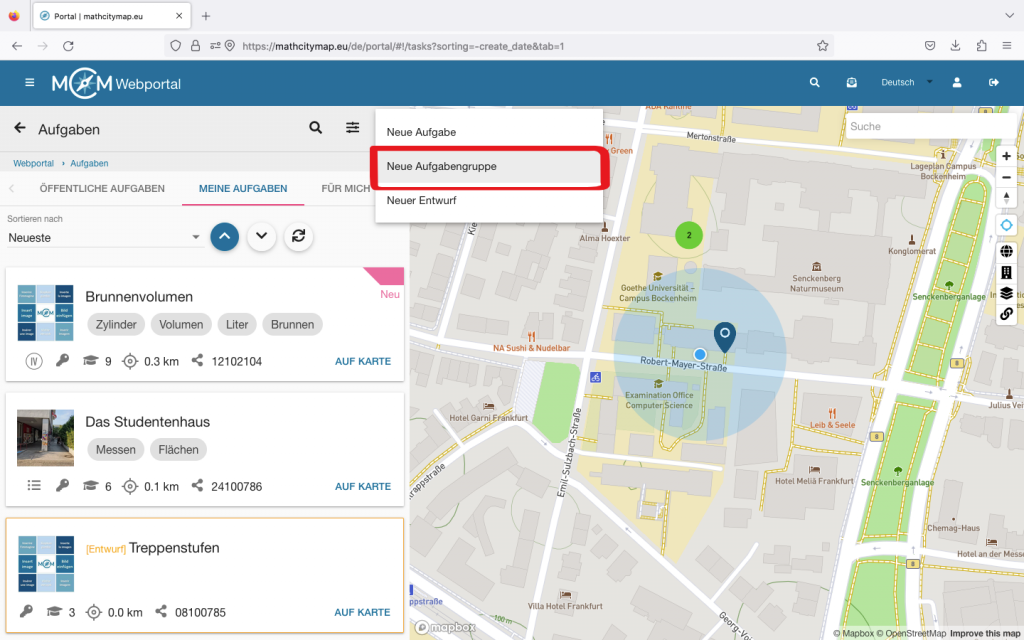
Task: Click the logout icon in the header
Action: 993,83
